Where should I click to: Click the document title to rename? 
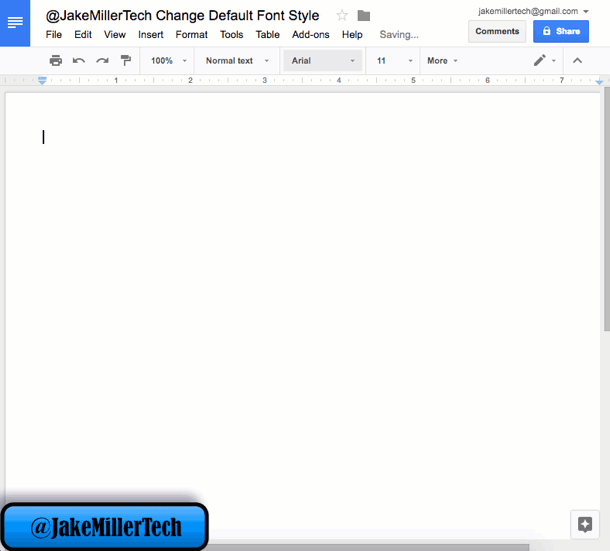click(182, 16)
